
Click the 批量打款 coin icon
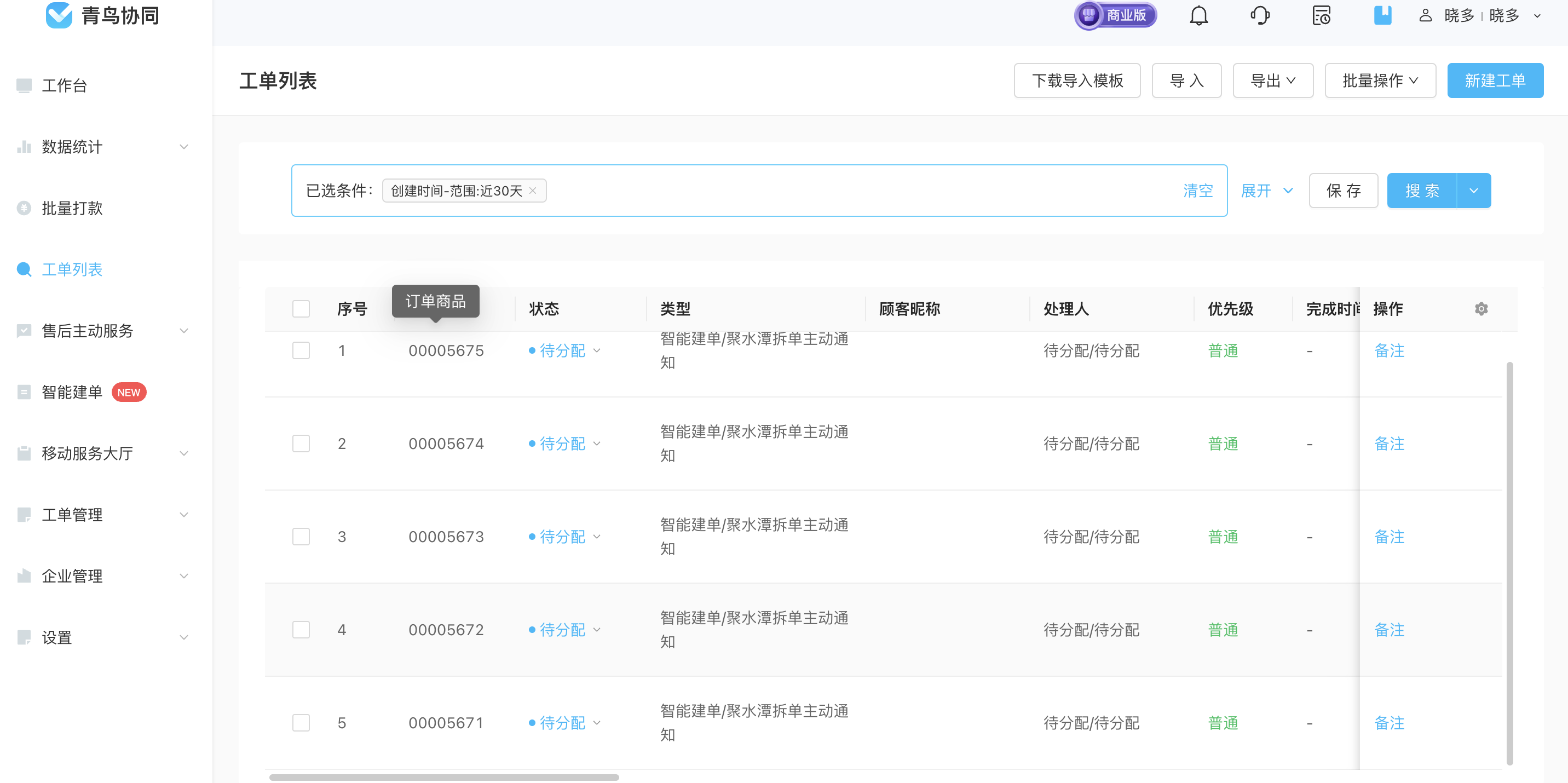coord(24,208)
